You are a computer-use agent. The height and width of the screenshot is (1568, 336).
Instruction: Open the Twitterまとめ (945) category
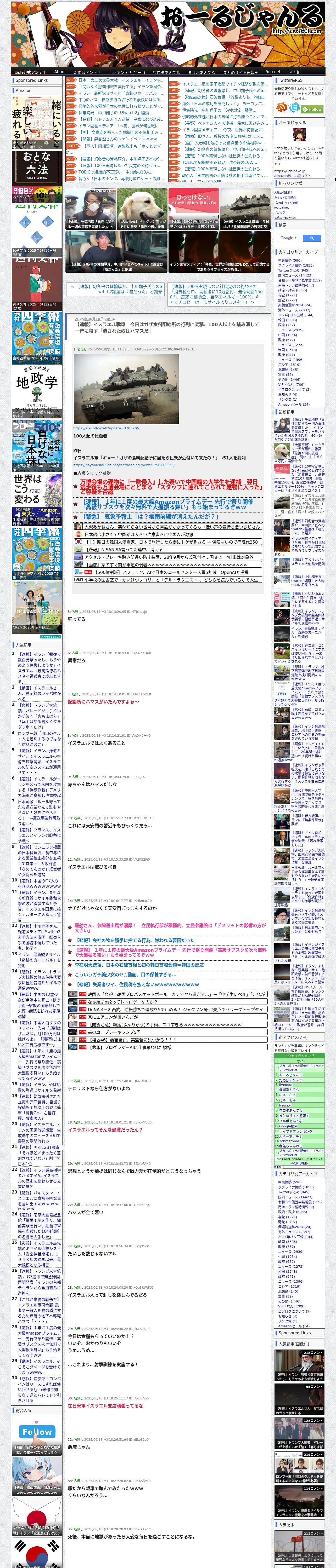pos(293,270)
